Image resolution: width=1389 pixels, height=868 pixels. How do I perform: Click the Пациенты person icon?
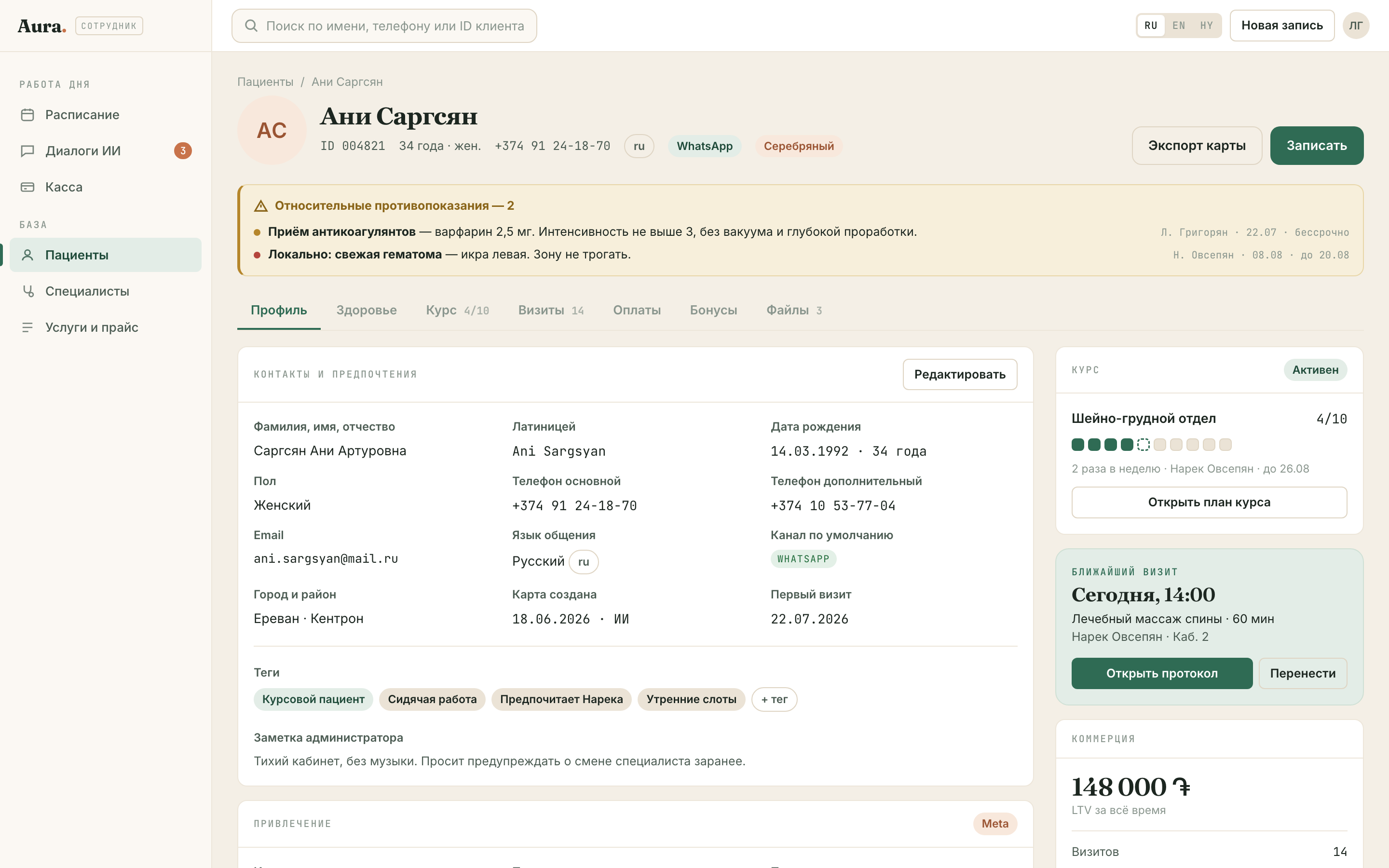click(27, 255)
